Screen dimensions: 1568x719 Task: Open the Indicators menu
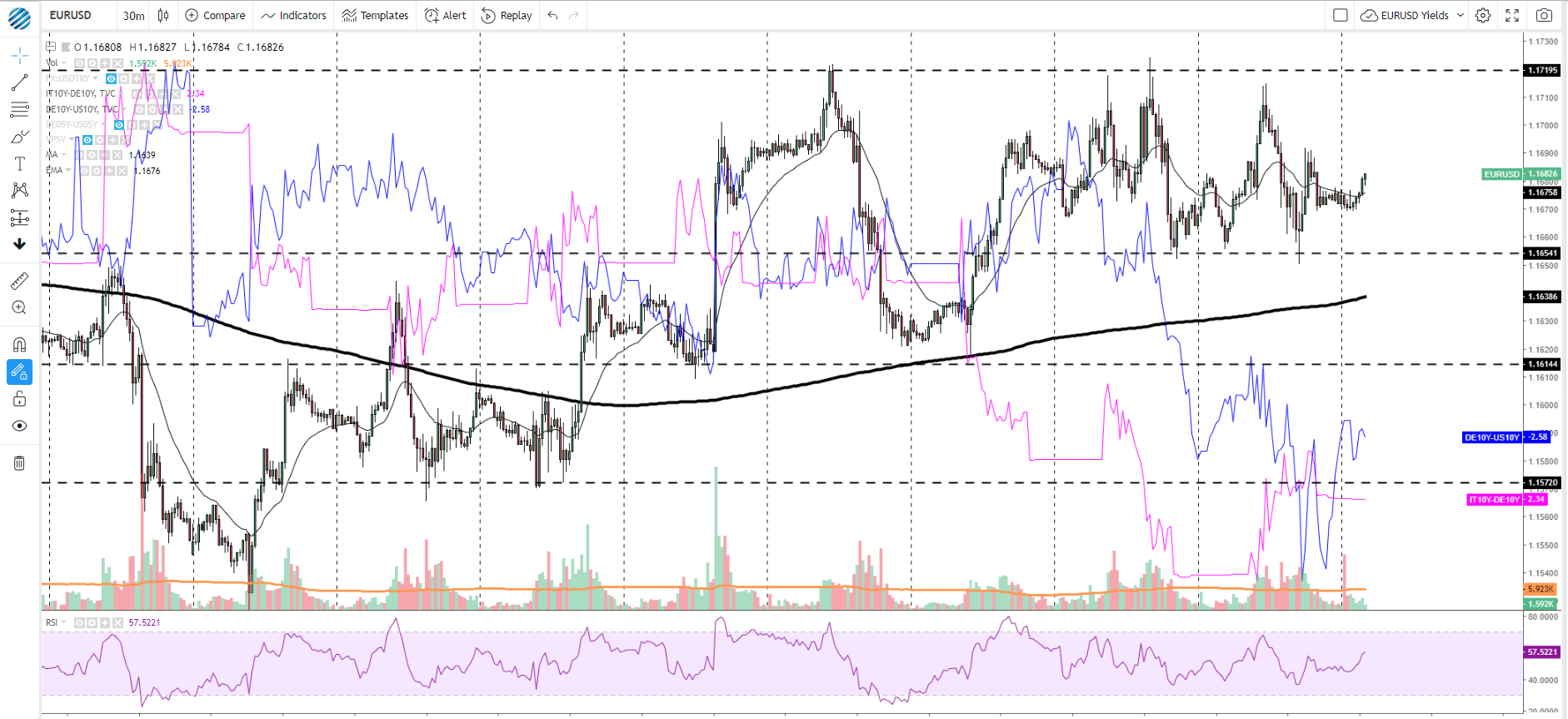tap(293, 15)
